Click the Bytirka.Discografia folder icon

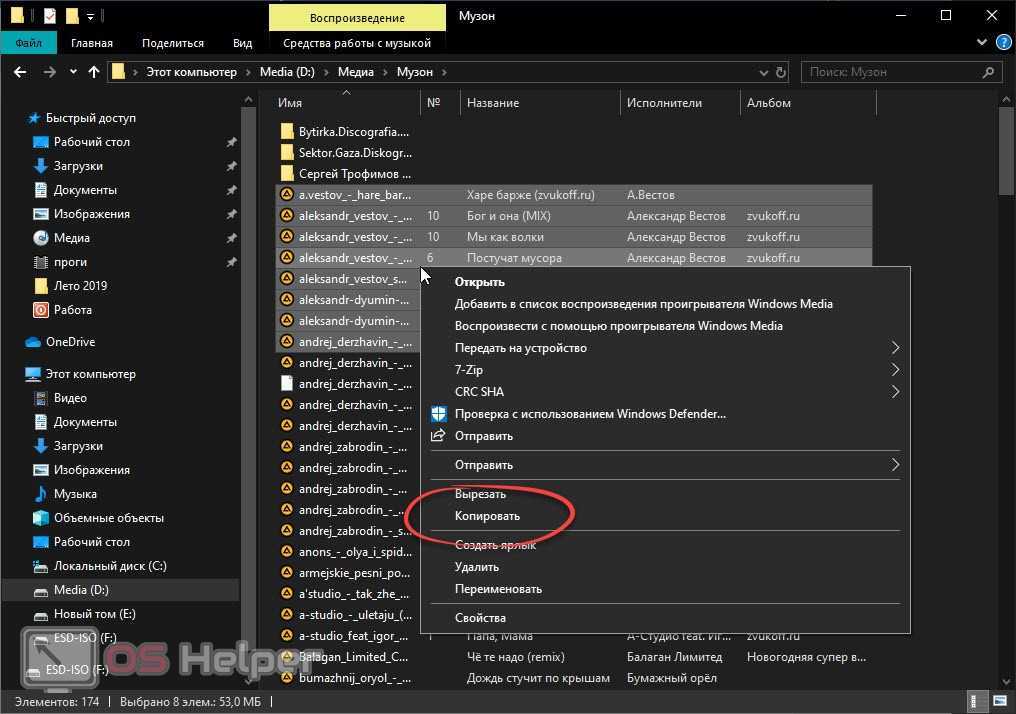(x=287, y=131)
